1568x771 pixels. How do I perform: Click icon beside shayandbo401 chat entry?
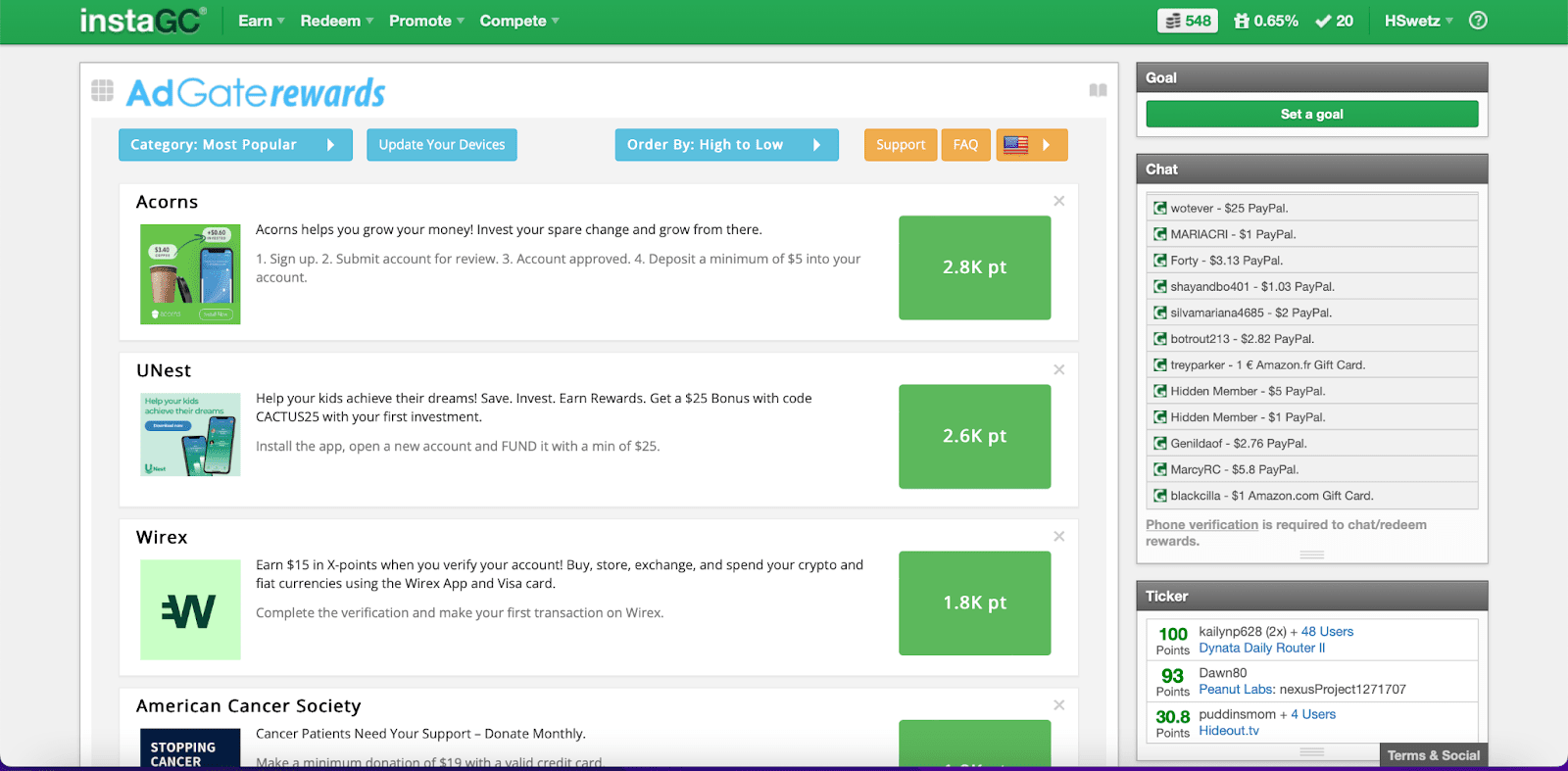pyautogui.click(x=1160, y=286)
